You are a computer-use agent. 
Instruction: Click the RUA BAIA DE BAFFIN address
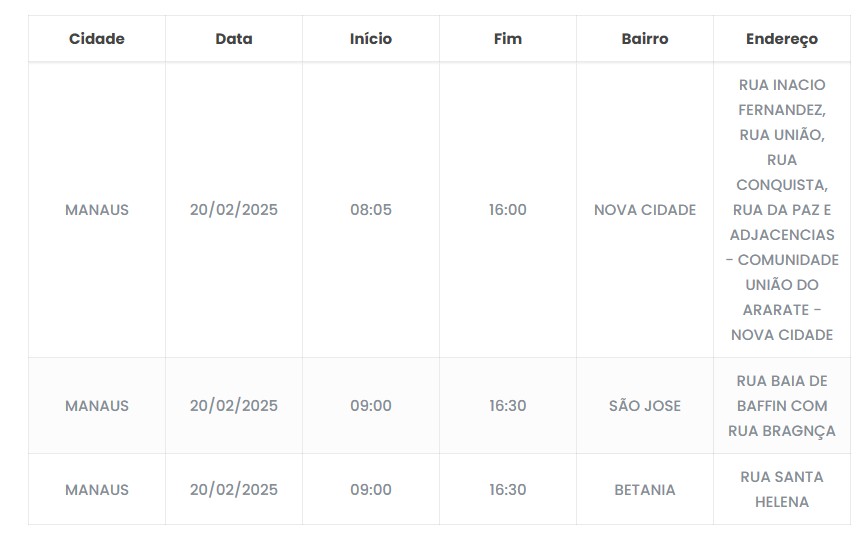pyautogui.click(x=782, y=406)
